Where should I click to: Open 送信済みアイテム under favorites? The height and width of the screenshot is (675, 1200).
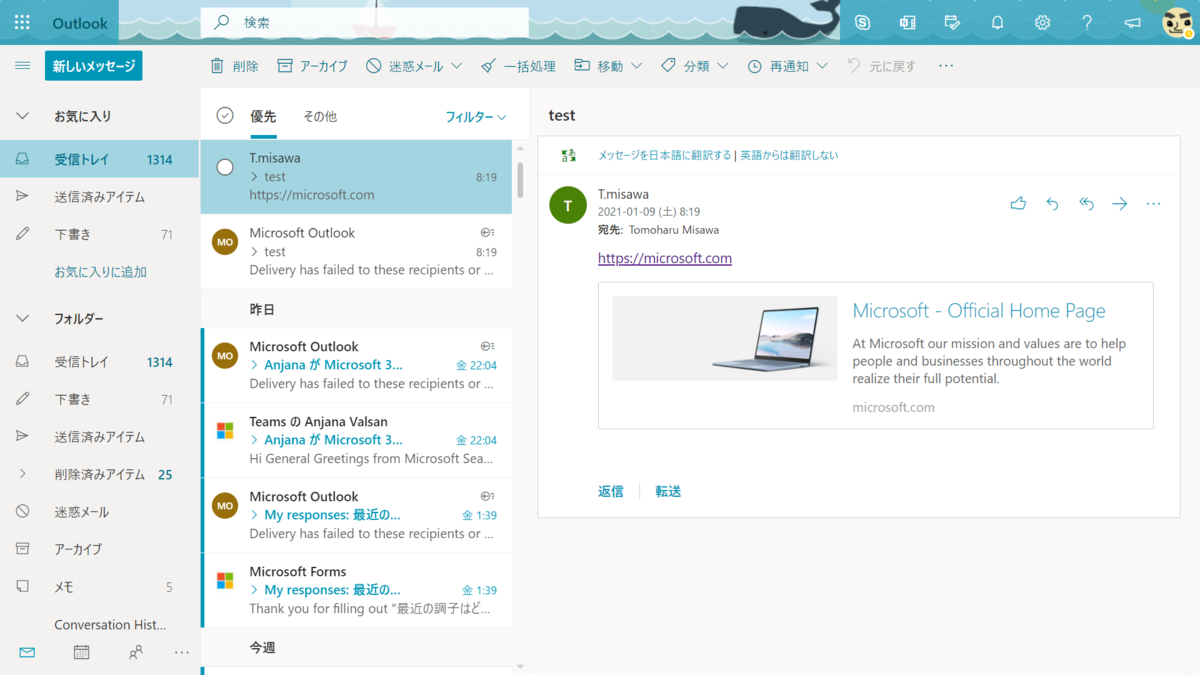100,197
